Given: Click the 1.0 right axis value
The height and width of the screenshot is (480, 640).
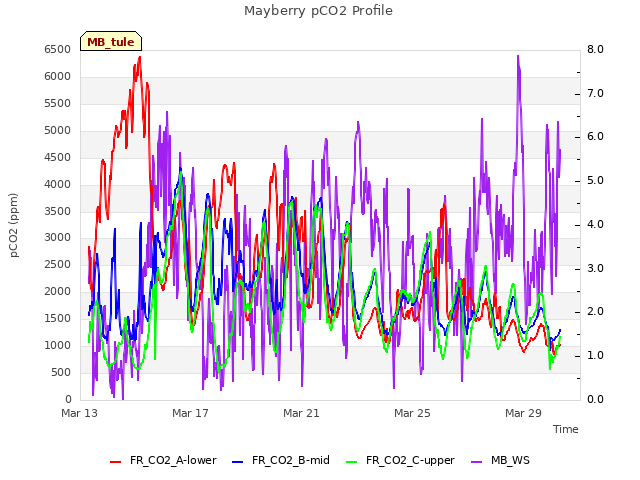Looking at the screenshot, I should click(x=595, y=356).
